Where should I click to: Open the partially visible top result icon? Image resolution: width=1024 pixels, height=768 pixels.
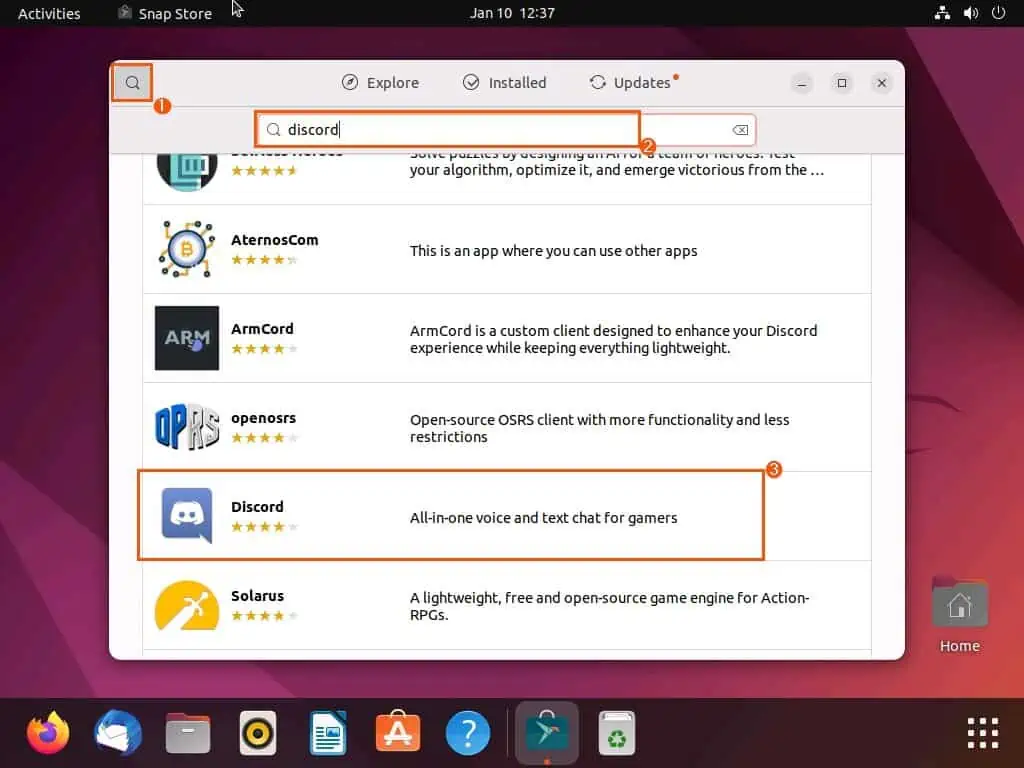[187, 172]
